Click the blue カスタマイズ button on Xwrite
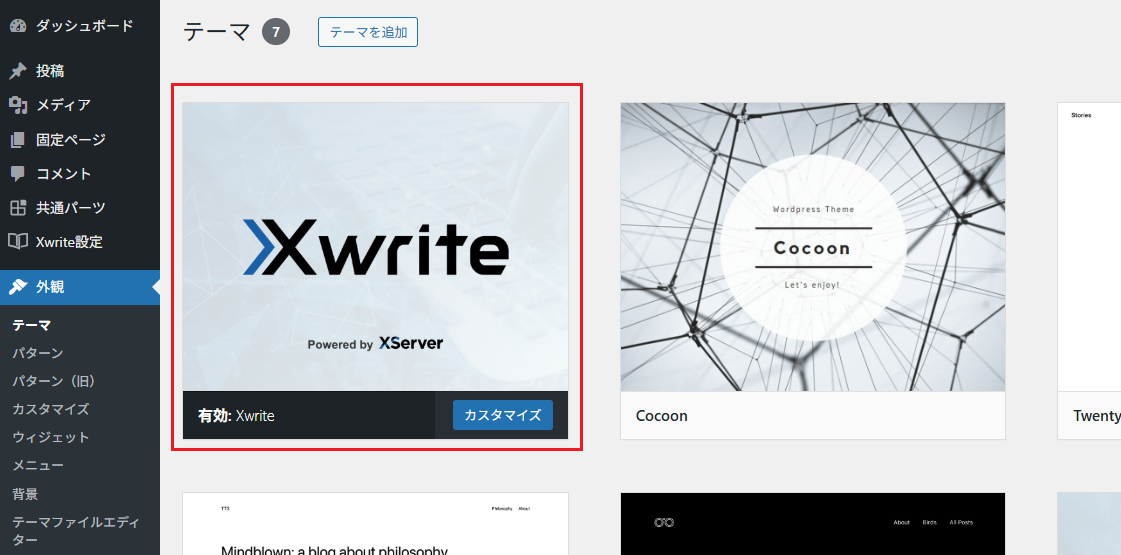The image size is (1121, 555). coord(503,415)
